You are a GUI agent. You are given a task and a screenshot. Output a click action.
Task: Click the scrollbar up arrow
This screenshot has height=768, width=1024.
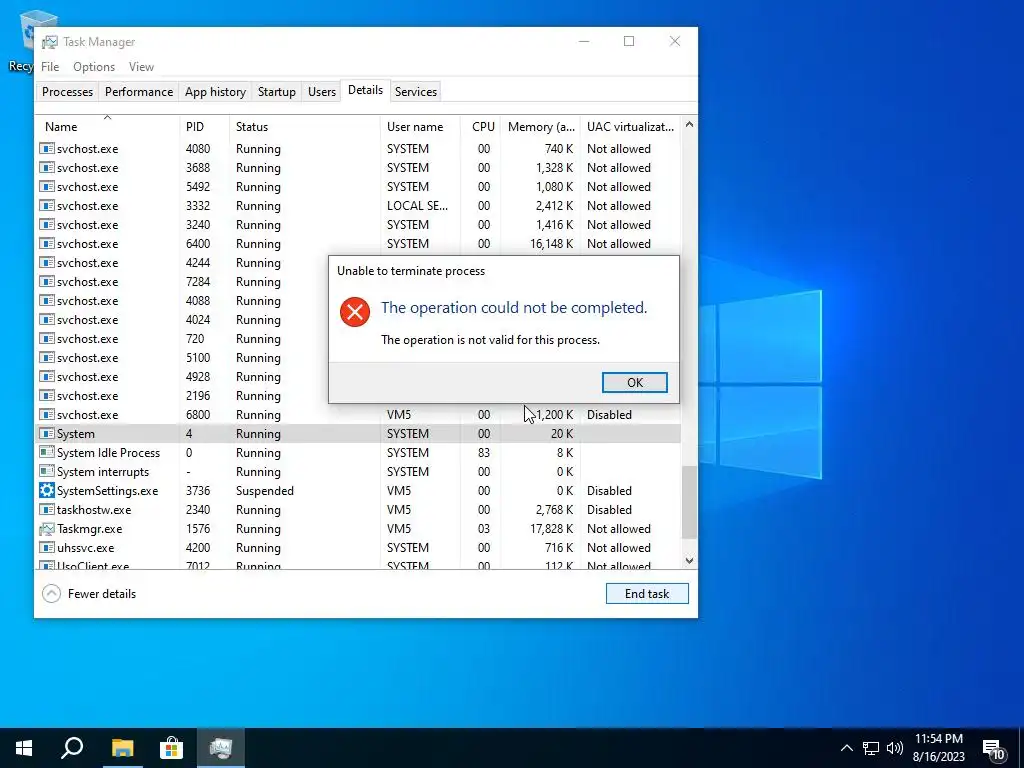coord(689,124)
